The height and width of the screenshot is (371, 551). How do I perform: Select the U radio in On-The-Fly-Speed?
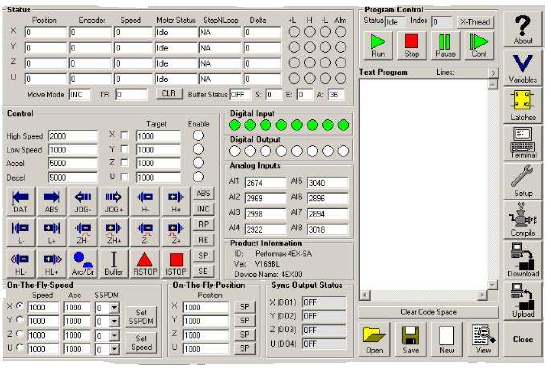click(x=20, y=347)
